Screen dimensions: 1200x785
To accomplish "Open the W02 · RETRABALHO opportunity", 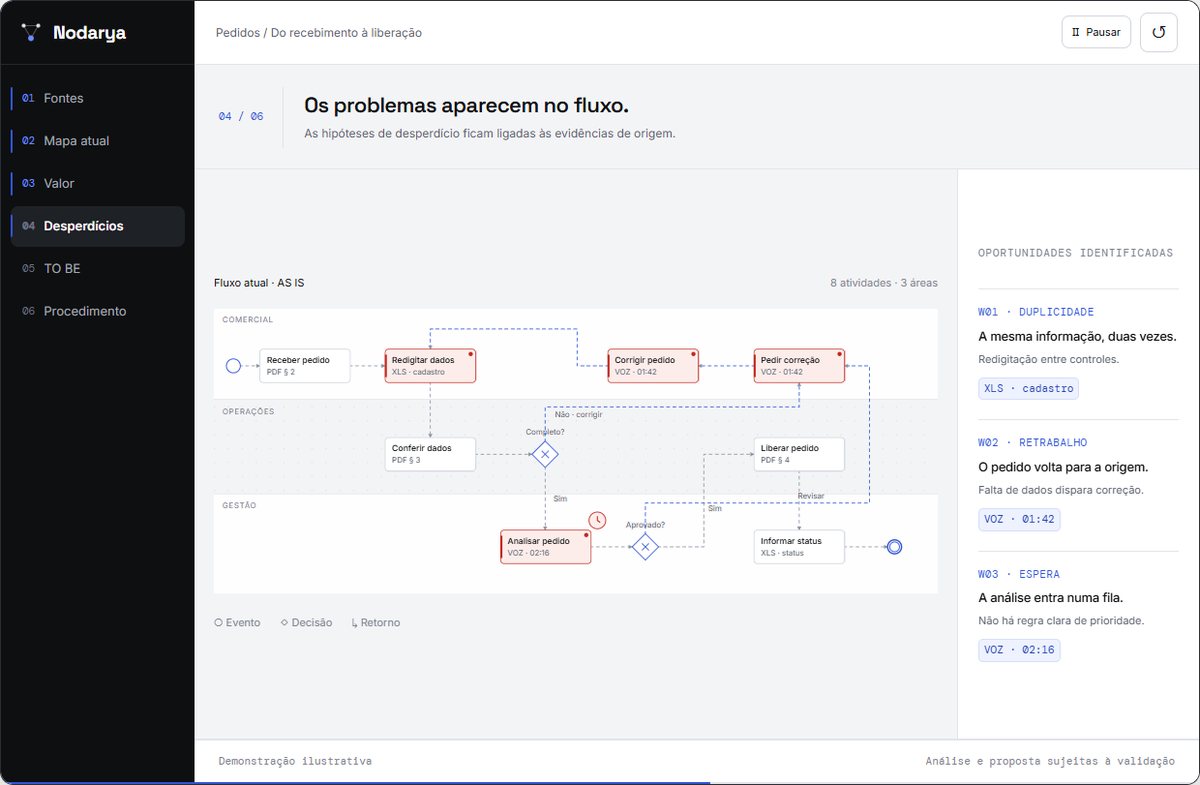I will pyautogui.click(x=1032, y=442).
